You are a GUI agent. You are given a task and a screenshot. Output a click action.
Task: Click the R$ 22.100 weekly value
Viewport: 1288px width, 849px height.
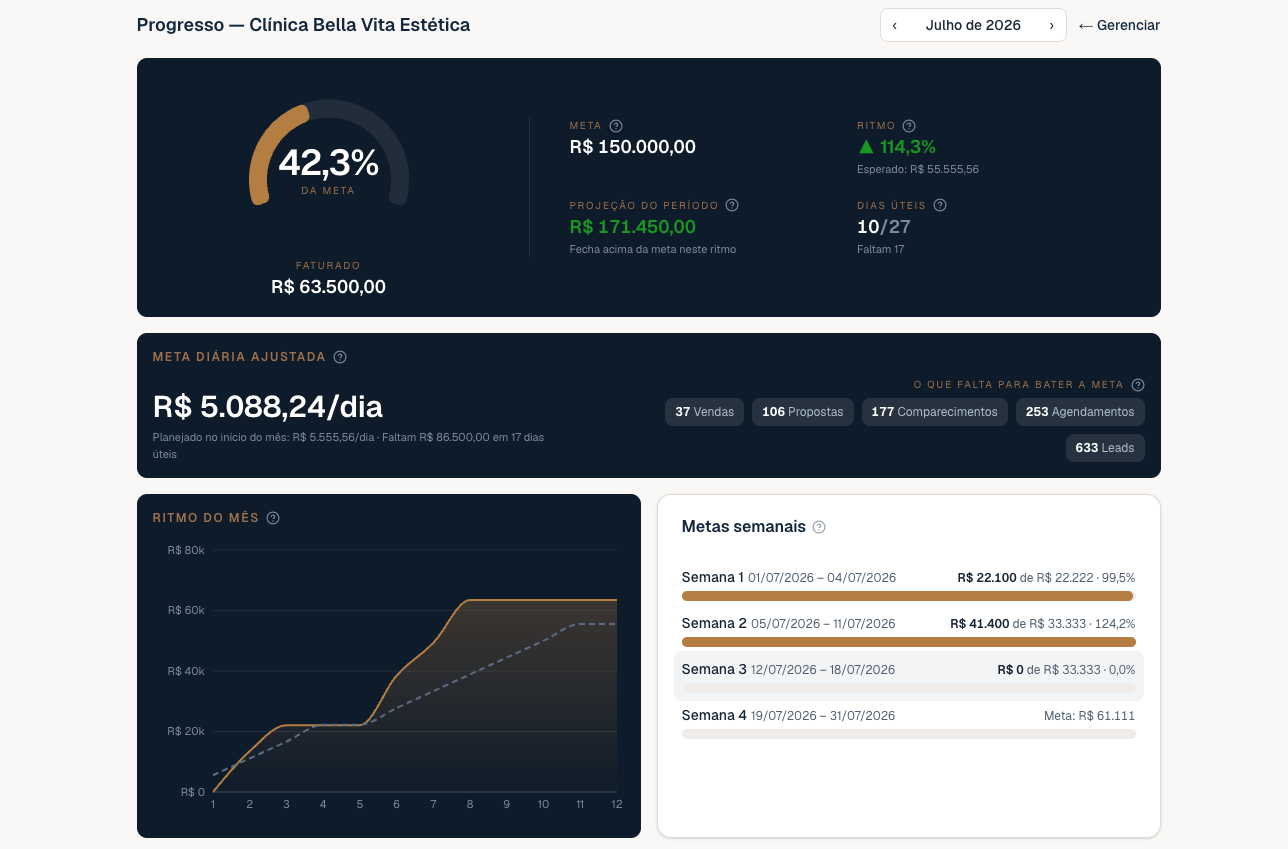click(987, 577)
